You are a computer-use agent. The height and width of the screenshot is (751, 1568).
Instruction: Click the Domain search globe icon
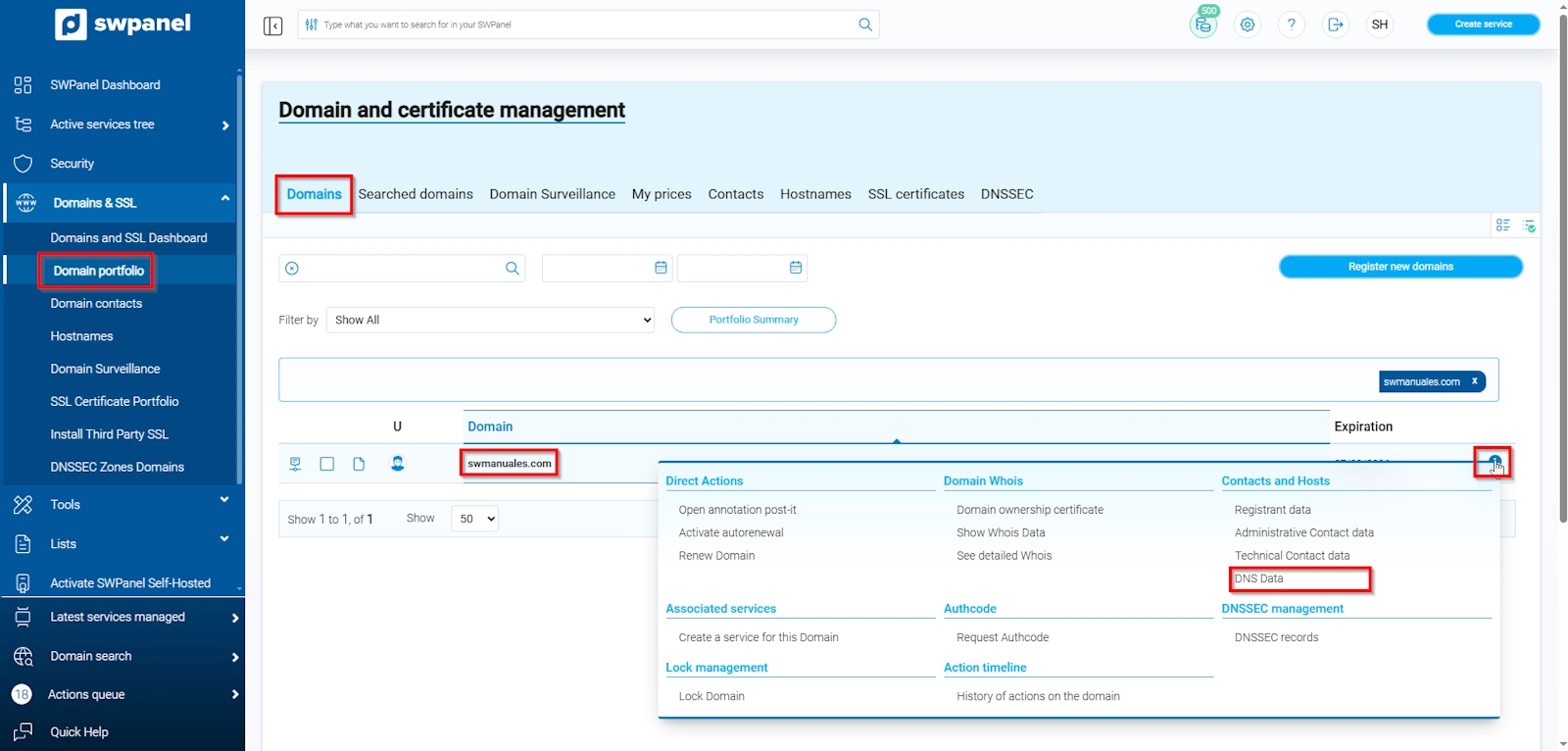pyautogui.click(x=23, y=656)
